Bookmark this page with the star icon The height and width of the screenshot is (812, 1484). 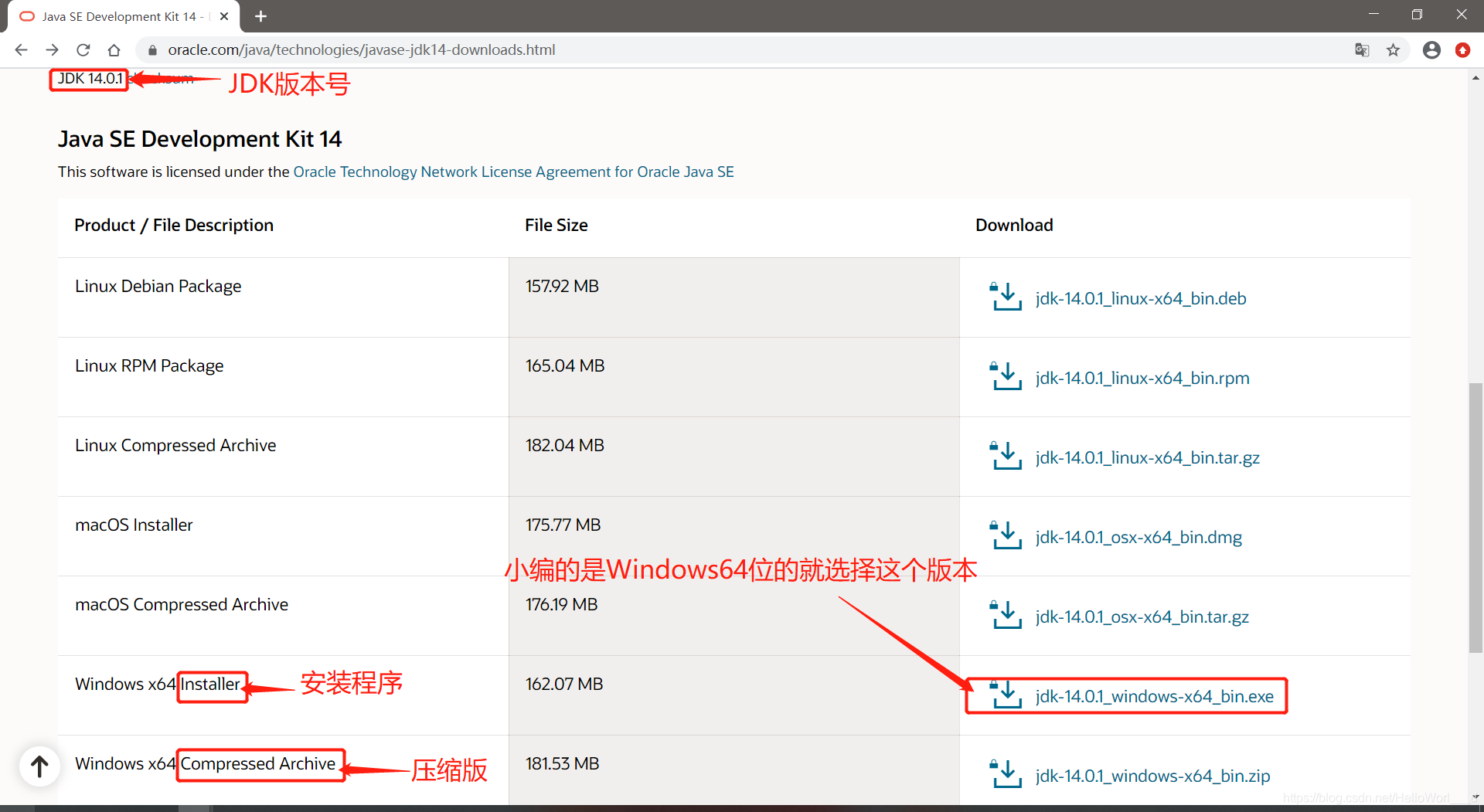pos(1393,50)
